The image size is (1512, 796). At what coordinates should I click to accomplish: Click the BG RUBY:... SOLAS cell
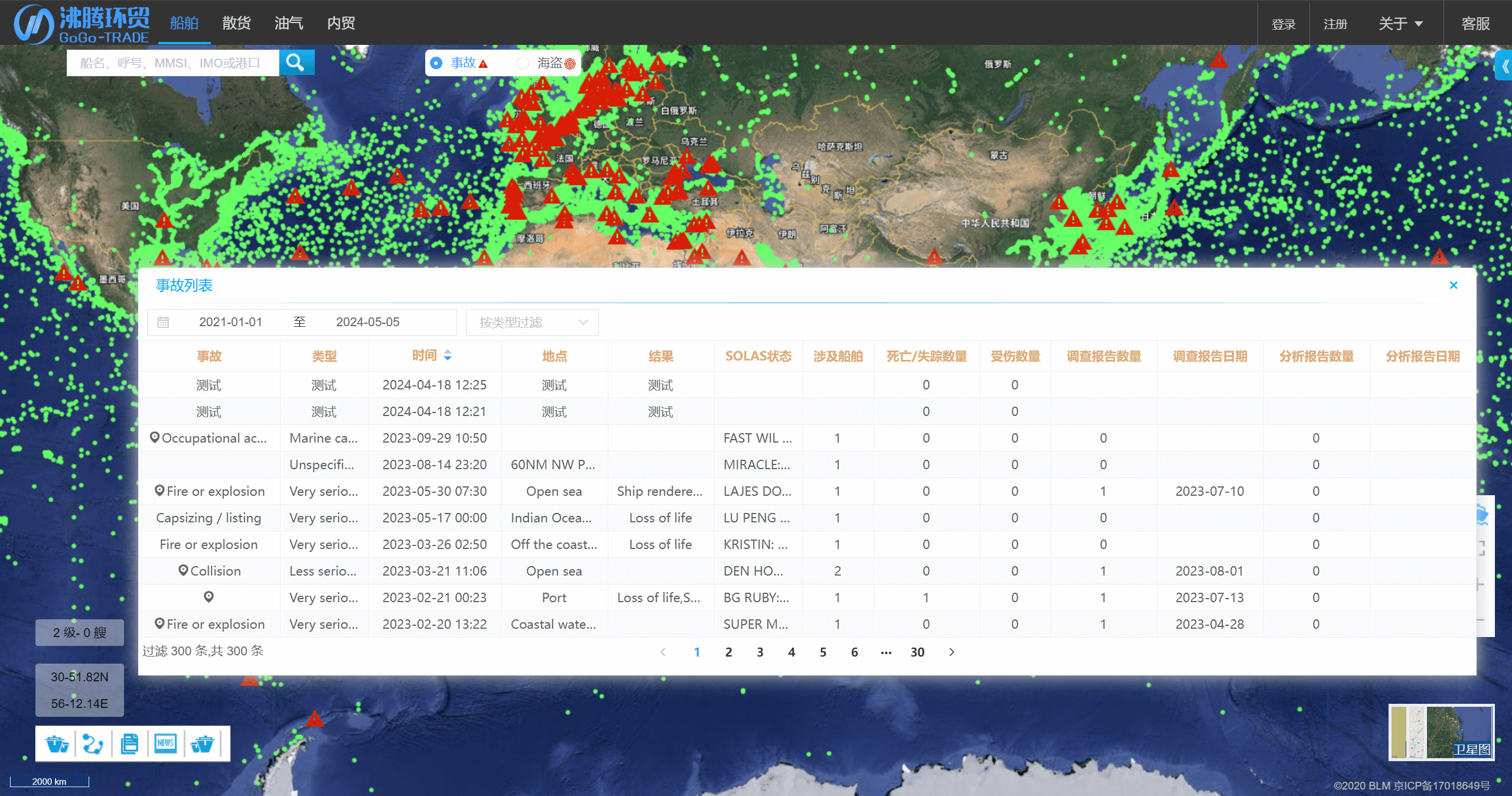click(758, 597)
